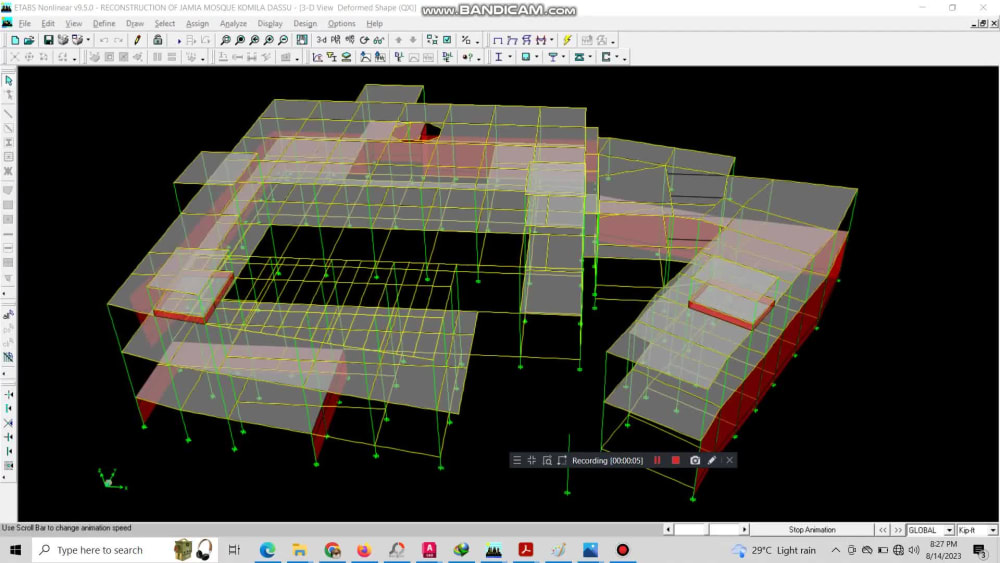Open the Display menu
The width and height of the screenshot is (1000, 563).
(270, 24)
